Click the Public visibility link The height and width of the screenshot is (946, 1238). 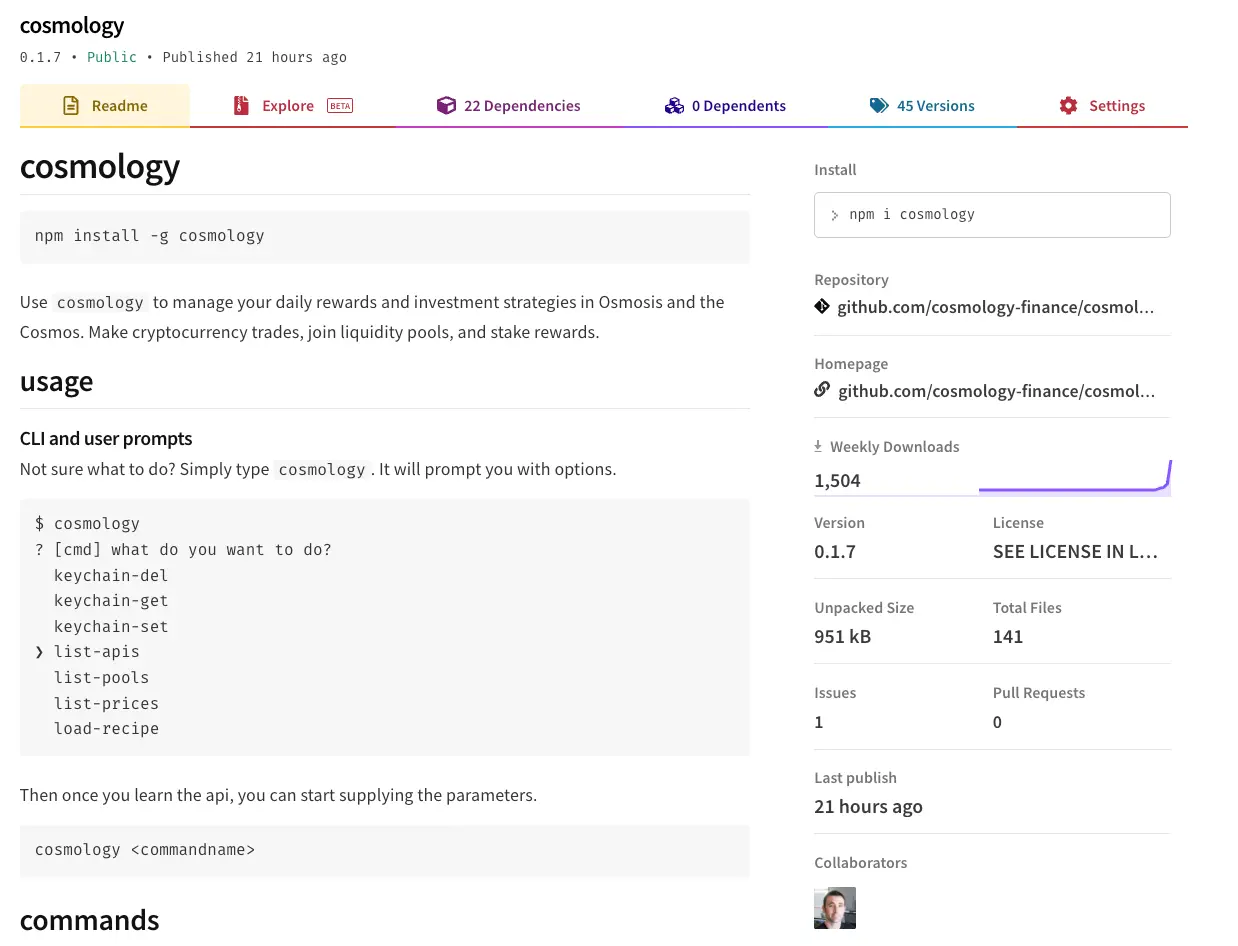point(111,57)
